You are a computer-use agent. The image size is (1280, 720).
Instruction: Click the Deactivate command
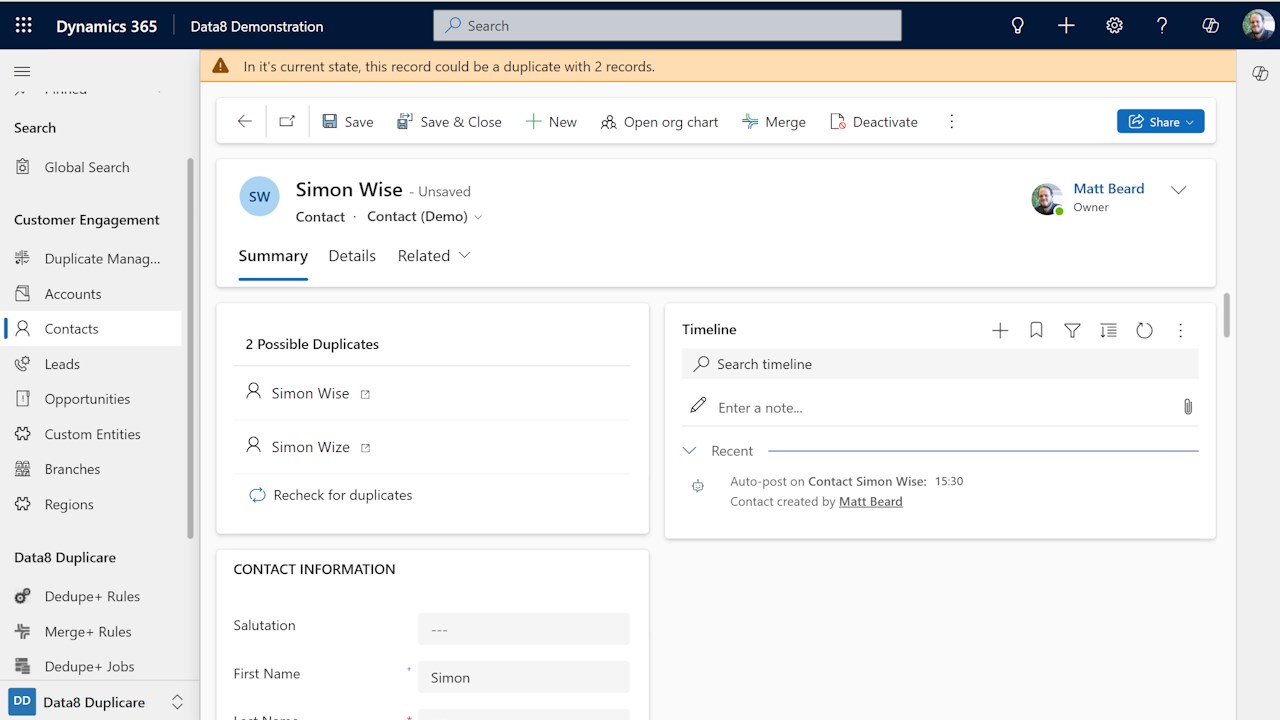(874, 121)
